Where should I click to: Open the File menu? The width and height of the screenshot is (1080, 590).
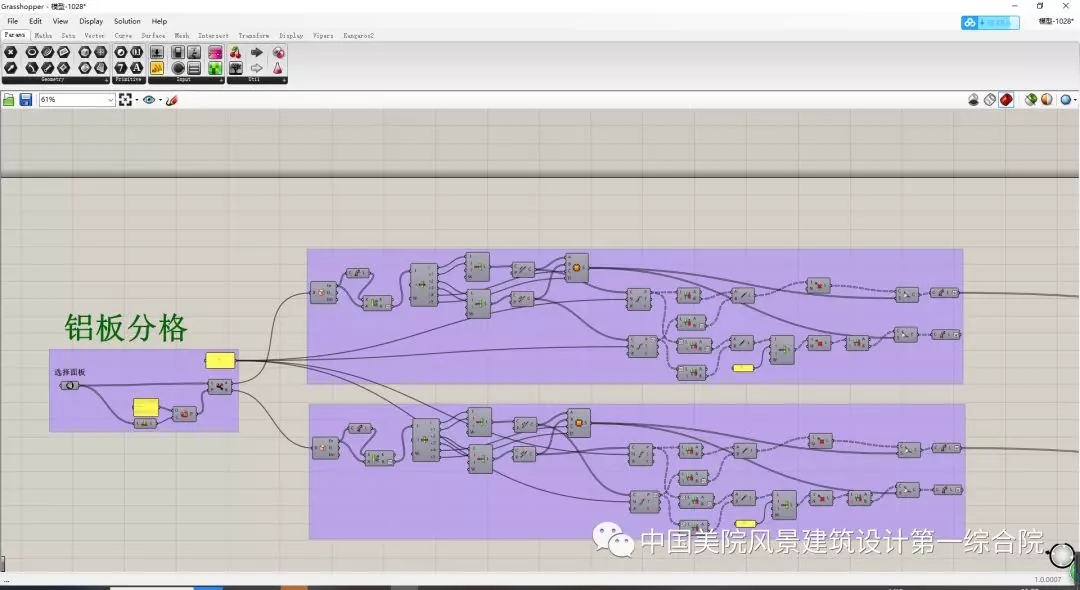coord(12,21)
